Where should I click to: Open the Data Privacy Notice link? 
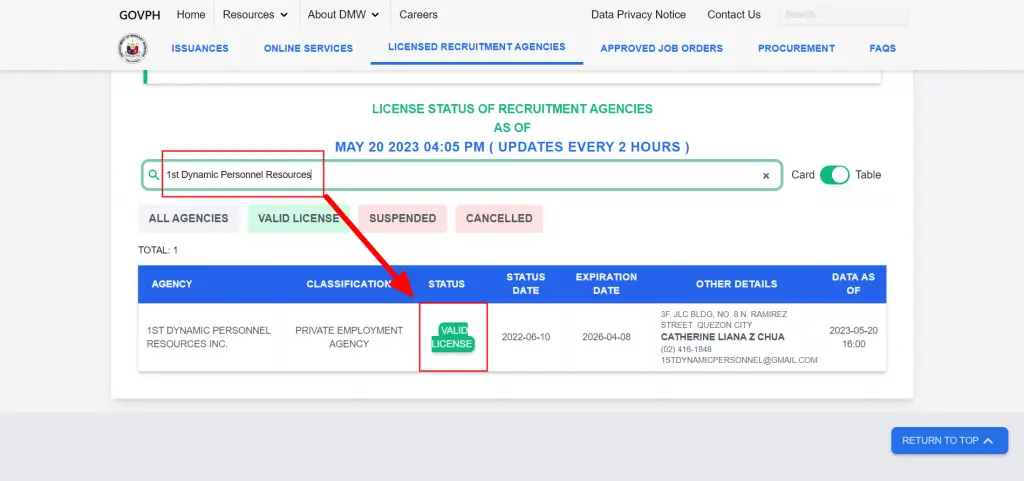point(639,14)
